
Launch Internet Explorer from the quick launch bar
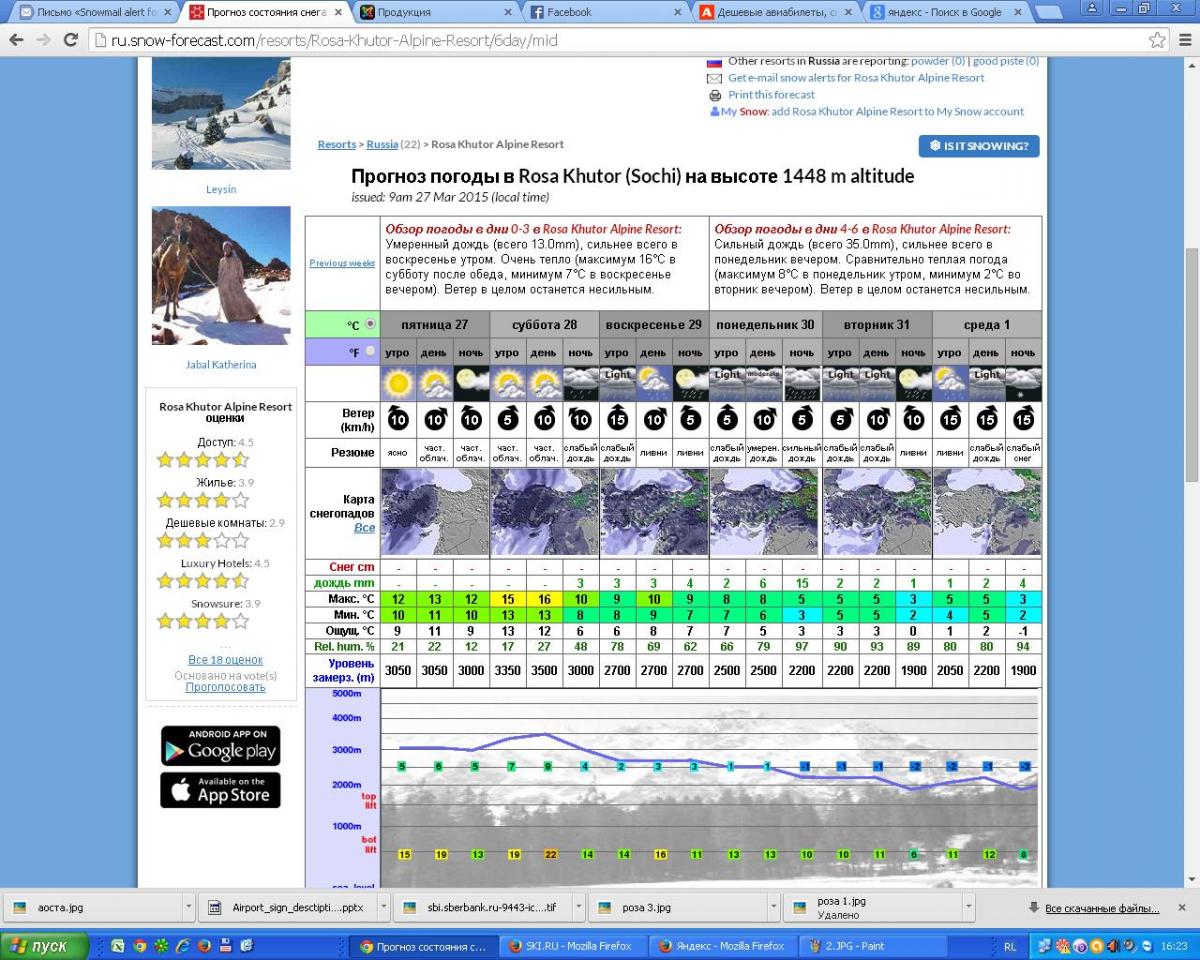point(182,946)
